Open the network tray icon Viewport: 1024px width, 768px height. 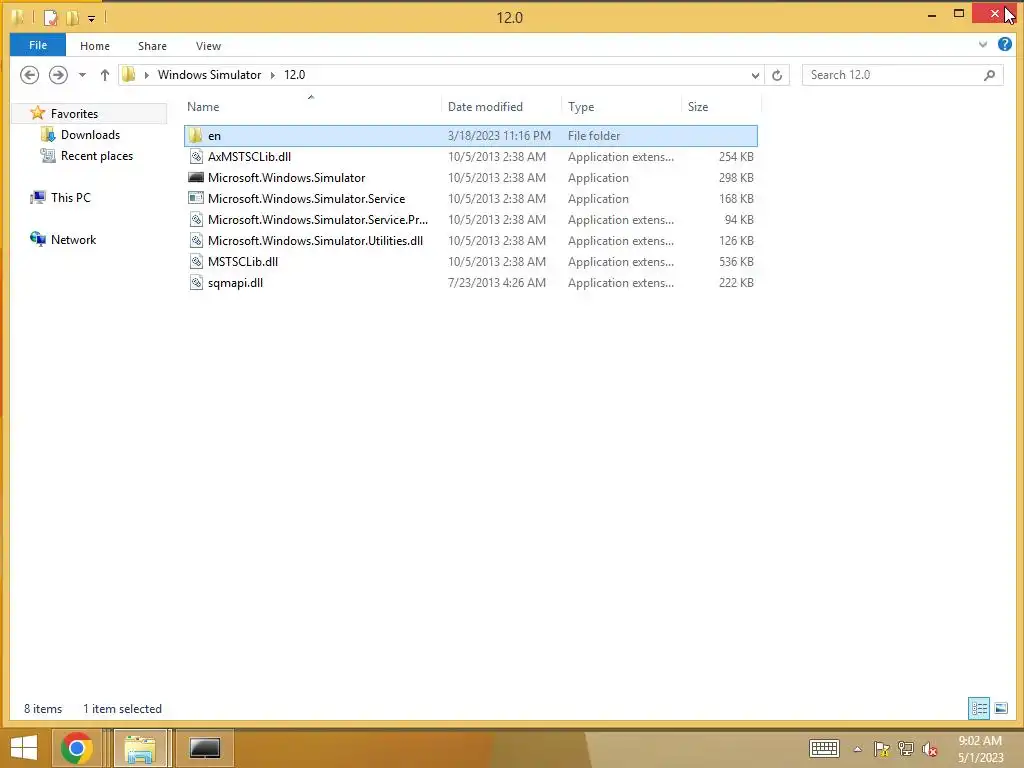tap(905, 749)
